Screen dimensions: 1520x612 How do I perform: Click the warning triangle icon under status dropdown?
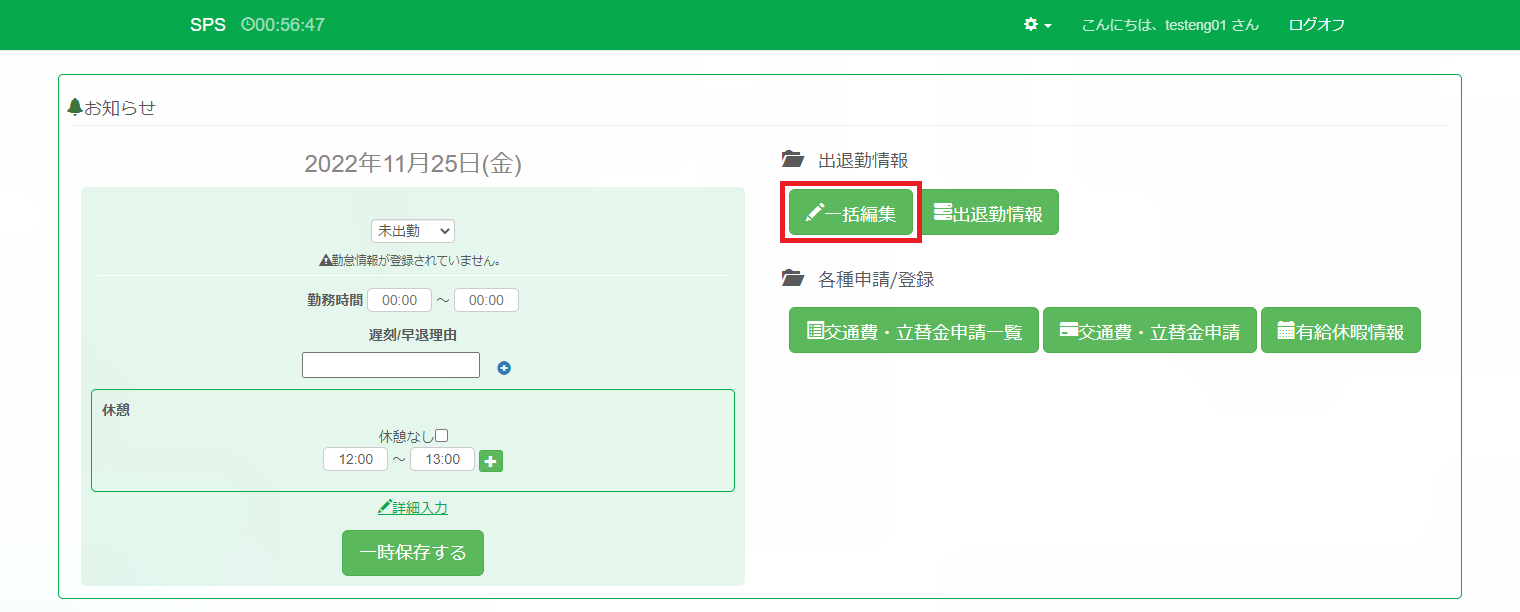tap(325, 260)
